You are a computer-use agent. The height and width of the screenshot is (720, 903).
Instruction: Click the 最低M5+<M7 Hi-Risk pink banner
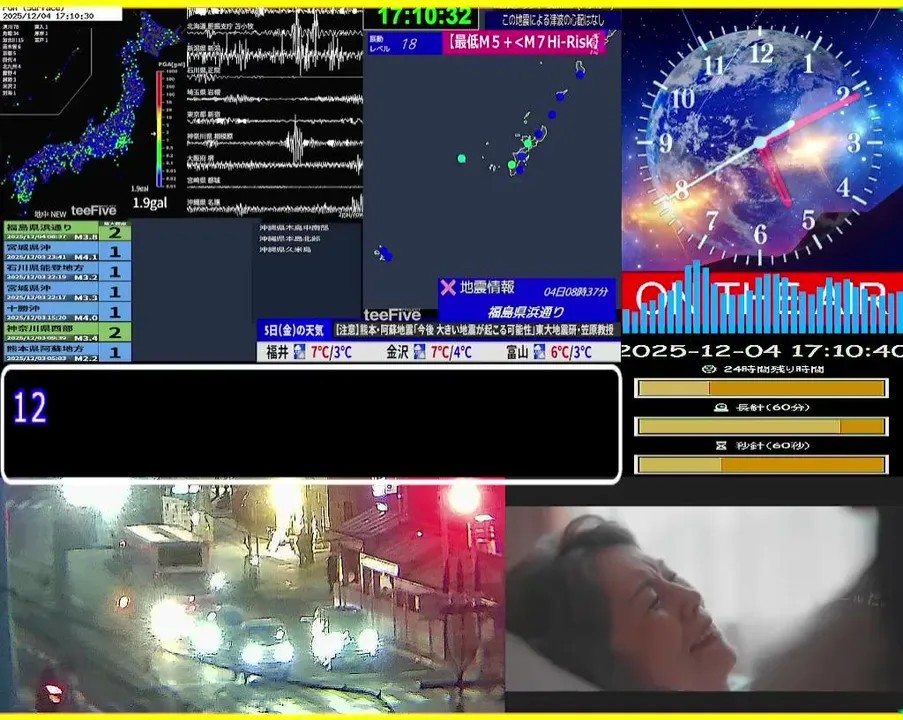(x=522, y=43)
